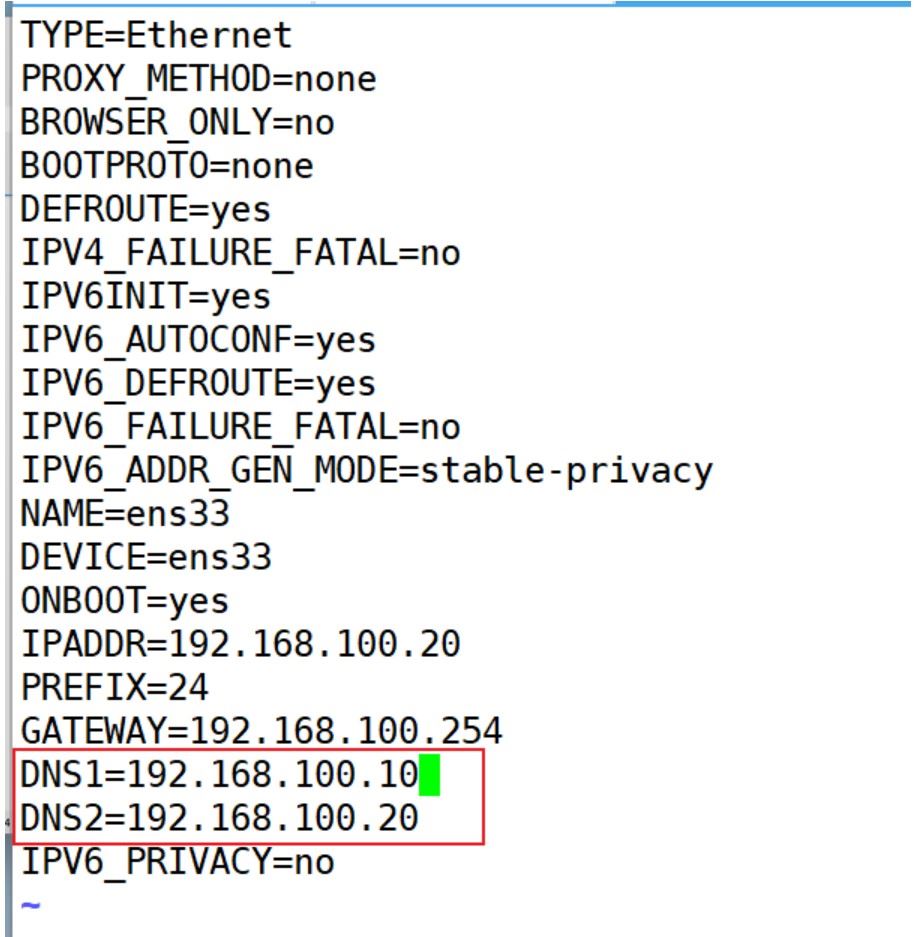
Task: Click the NAME=ens33 line
Action: 124,514
